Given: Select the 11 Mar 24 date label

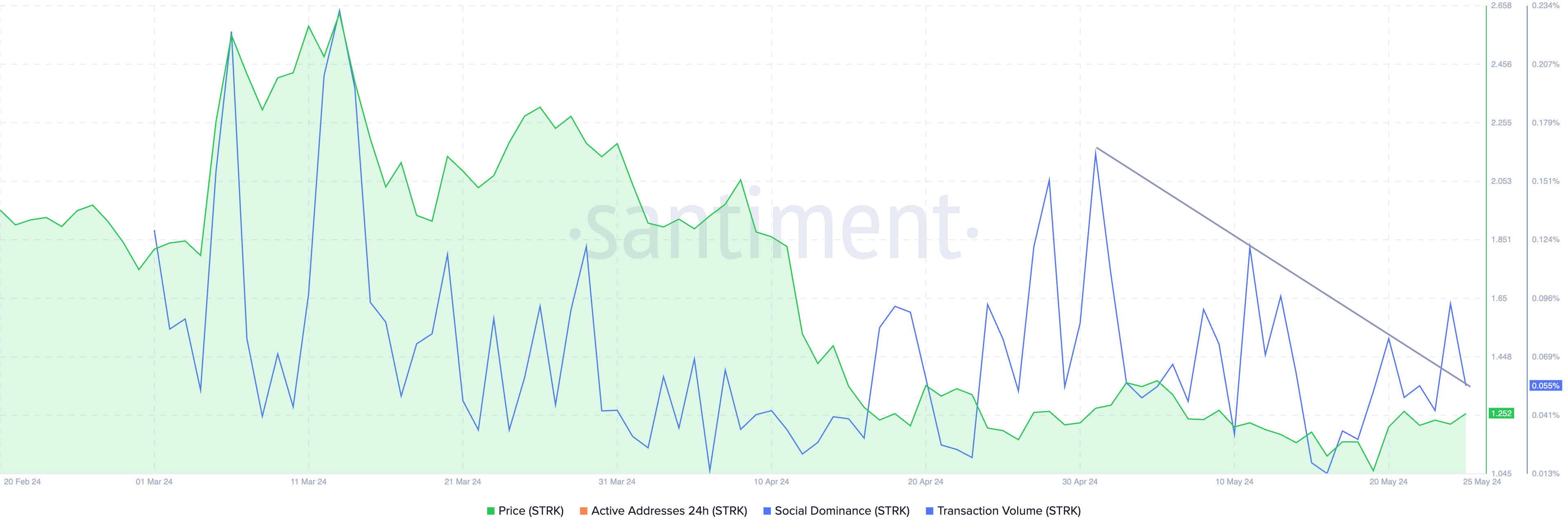Looking at the screenshot, I should [308, 482].
